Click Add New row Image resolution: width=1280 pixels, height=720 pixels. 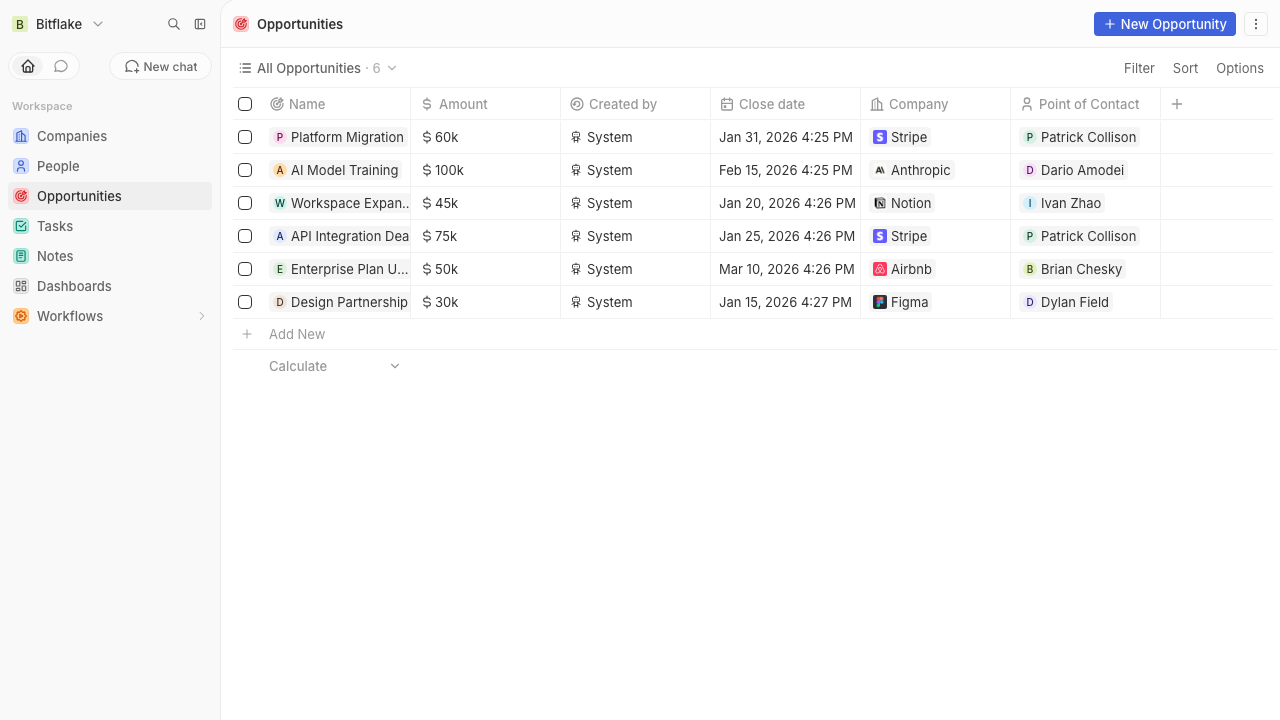pyautogui.click(x=297, y=334)
